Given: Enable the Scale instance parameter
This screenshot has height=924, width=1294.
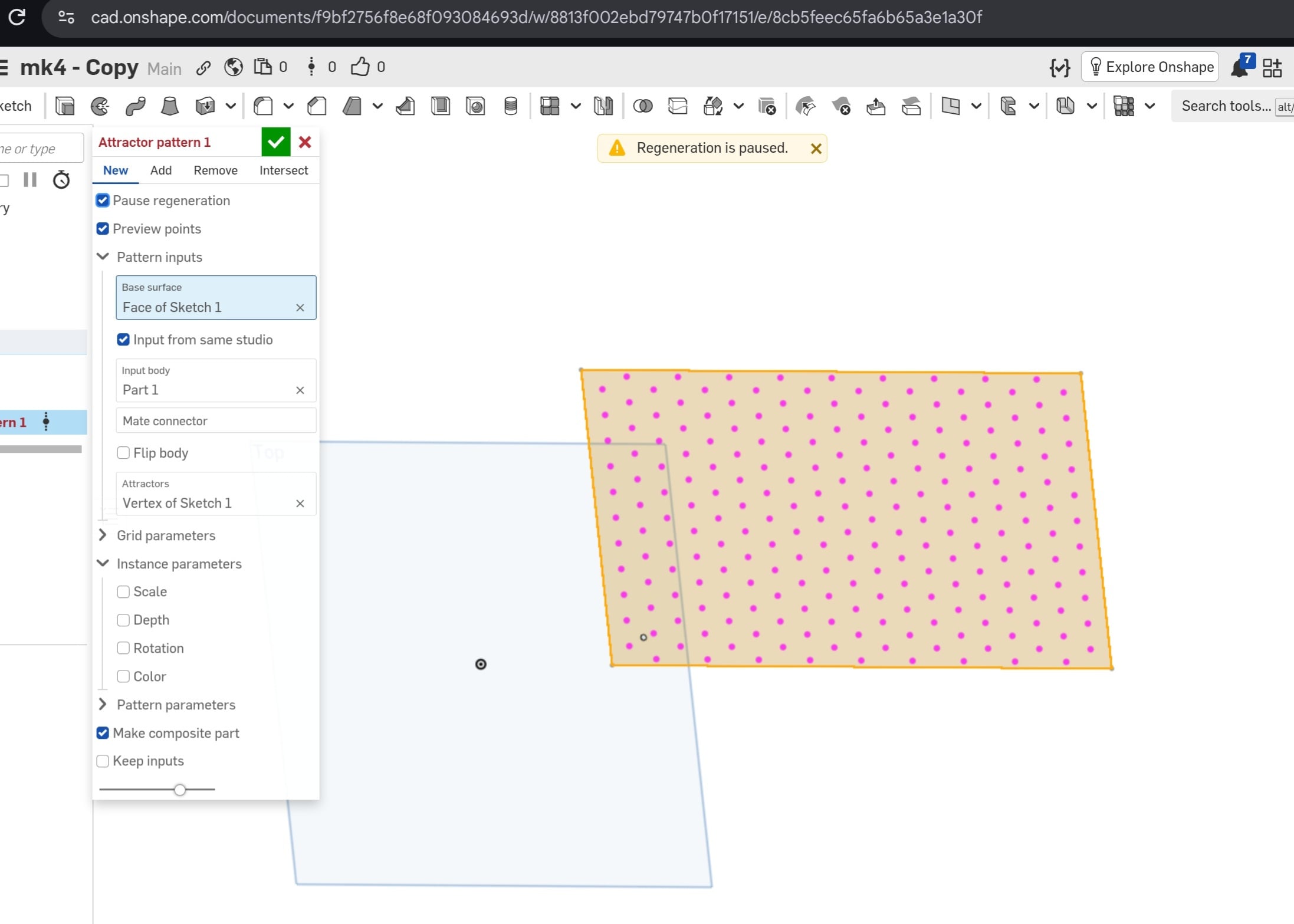Looking at the screenshot, I should coord(123,591).
